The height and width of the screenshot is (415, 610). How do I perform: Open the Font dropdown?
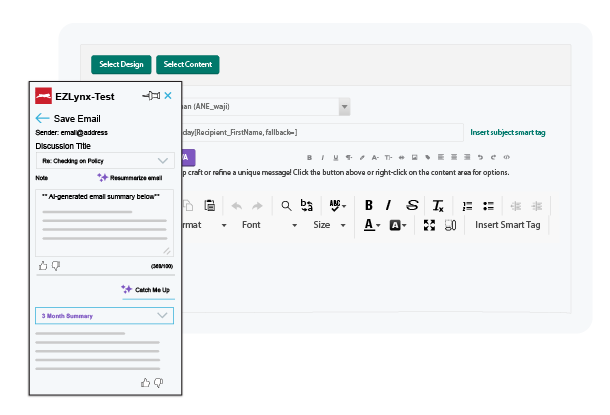pyautogui.click(x=270, y=225)
